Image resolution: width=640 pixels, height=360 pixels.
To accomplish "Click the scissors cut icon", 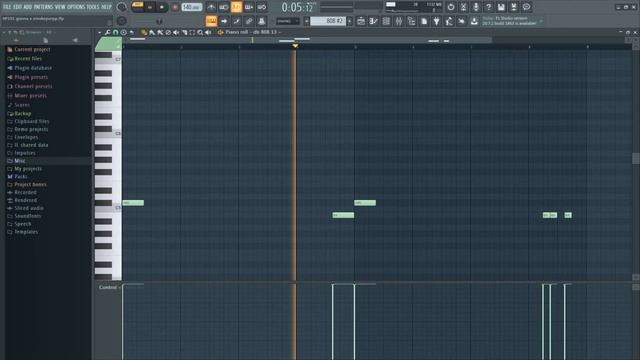I will pyautogui.click(x=463, y=7).
